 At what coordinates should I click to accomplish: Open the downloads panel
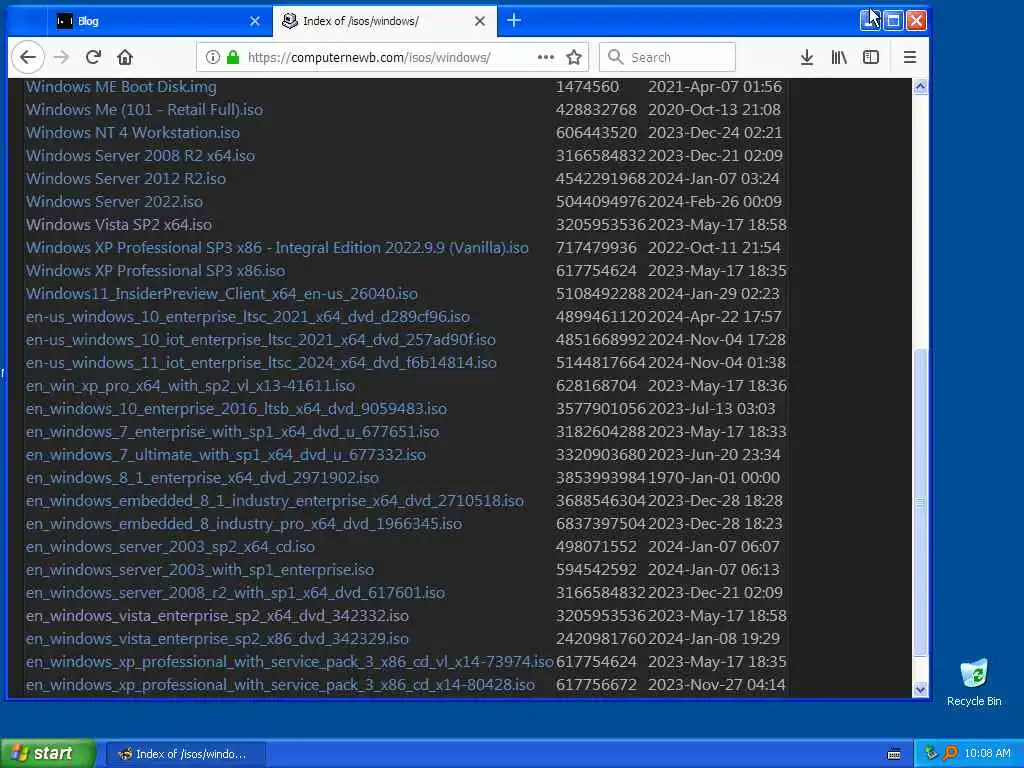tap(807, 57)
